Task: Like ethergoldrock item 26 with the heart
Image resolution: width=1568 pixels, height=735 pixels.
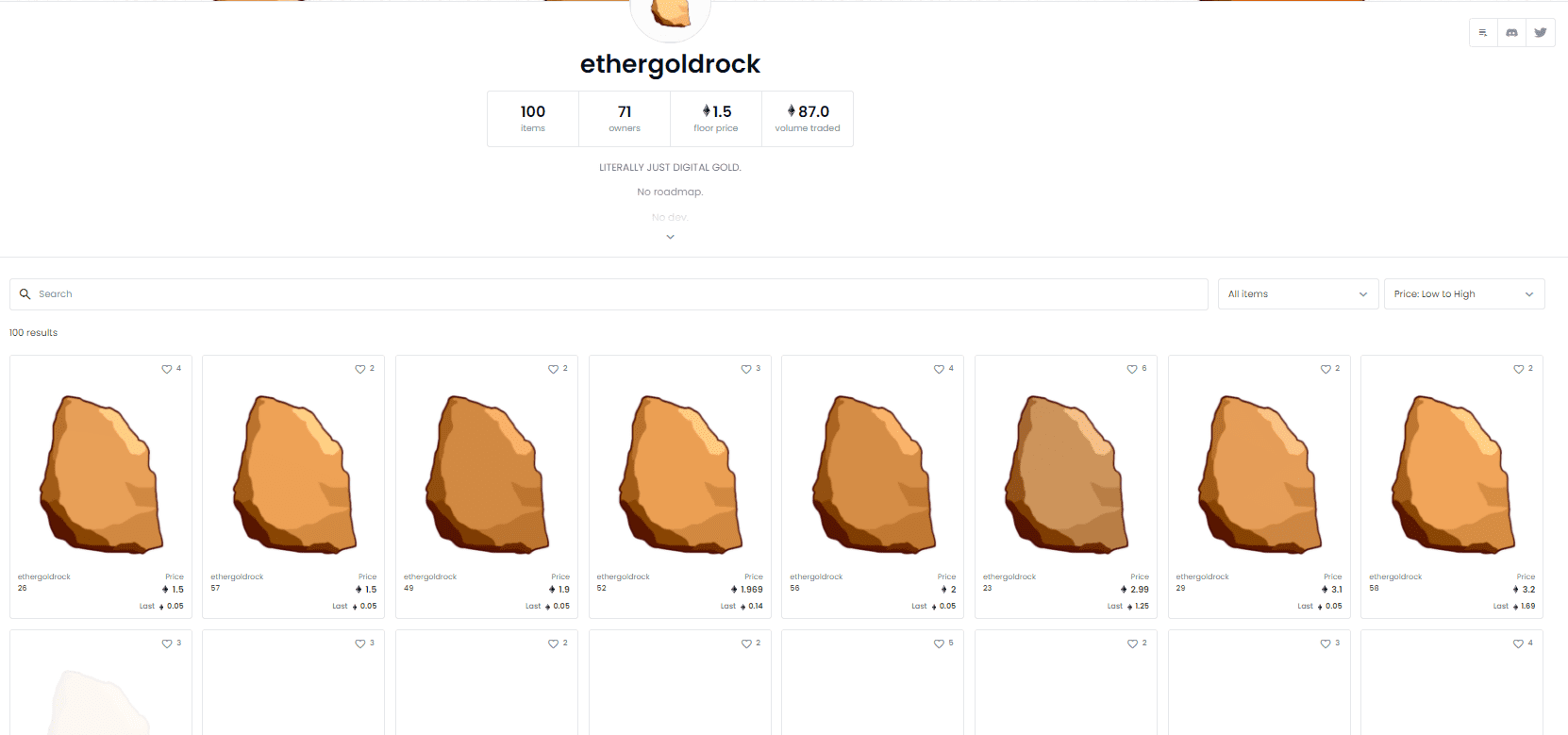Action: [167, 369]
